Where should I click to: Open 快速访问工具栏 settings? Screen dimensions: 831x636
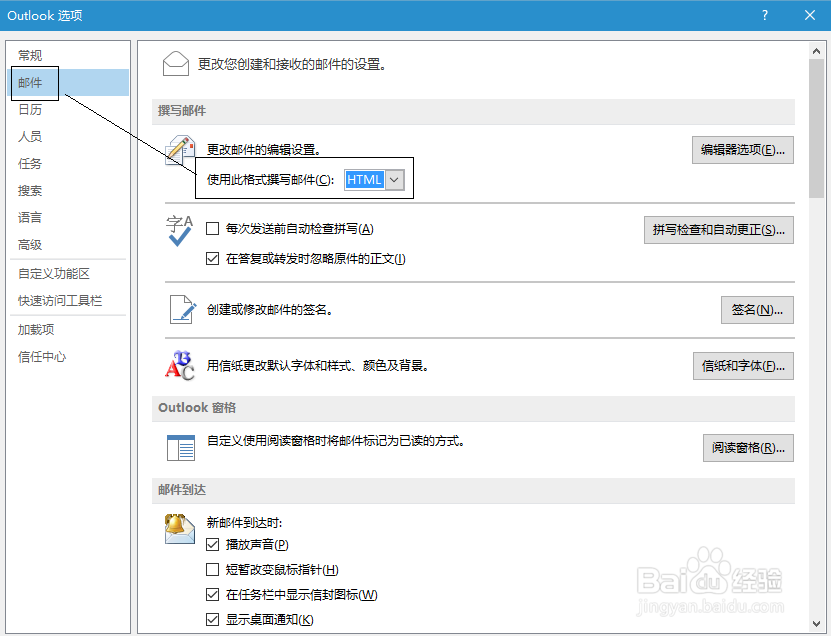[x=69, y=301]
